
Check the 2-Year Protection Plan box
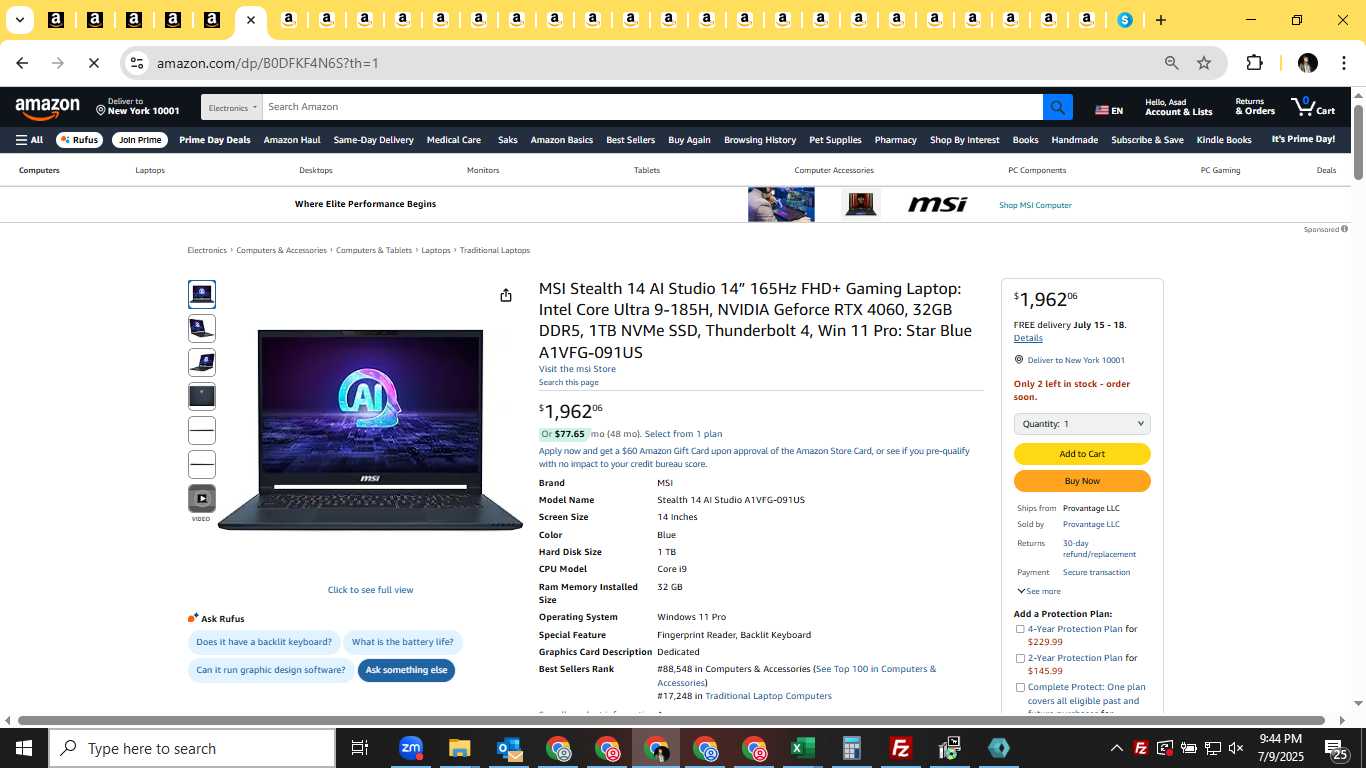point(1020,658)
